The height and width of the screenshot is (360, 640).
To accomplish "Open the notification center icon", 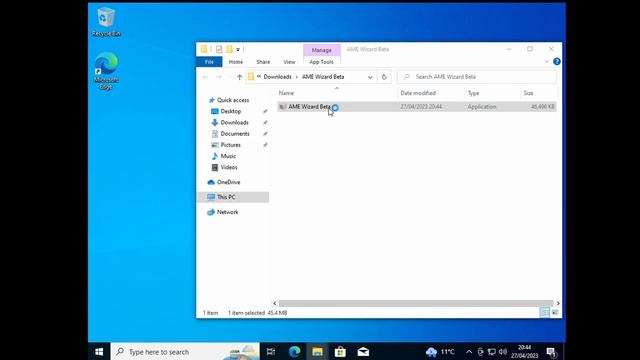I will pos(551,352).
